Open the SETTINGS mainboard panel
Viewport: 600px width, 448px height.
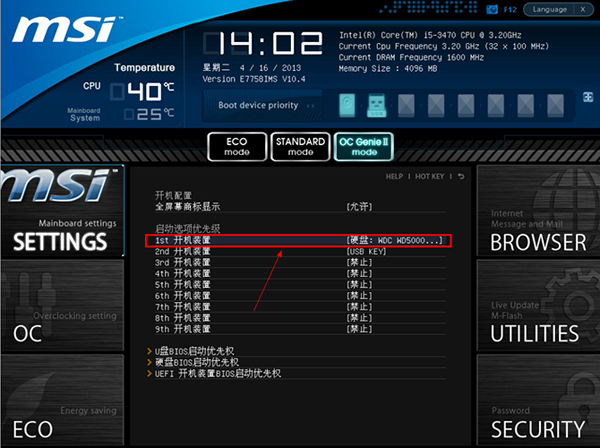pyautogui.click(x=62, y=211)
